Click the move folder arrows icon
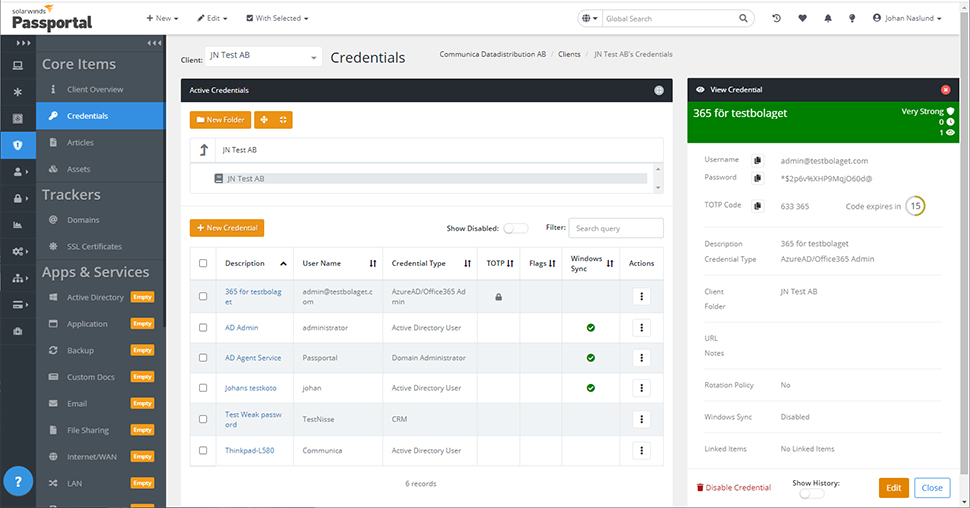Viewport: 970px width, 508px height. click(x=264, y=120)
